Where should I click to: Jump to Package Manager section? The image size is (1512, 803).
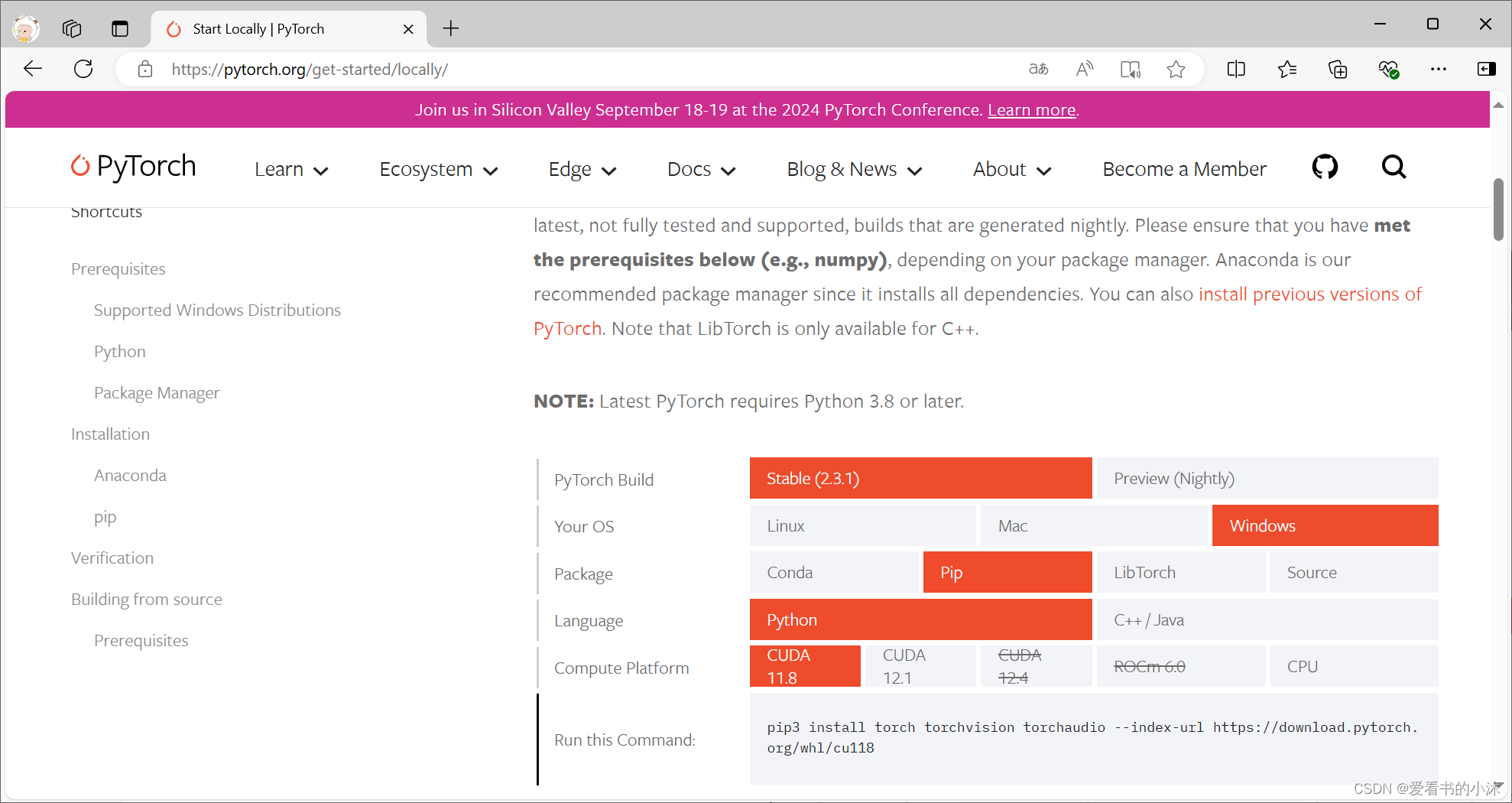(x=157, y=393)
